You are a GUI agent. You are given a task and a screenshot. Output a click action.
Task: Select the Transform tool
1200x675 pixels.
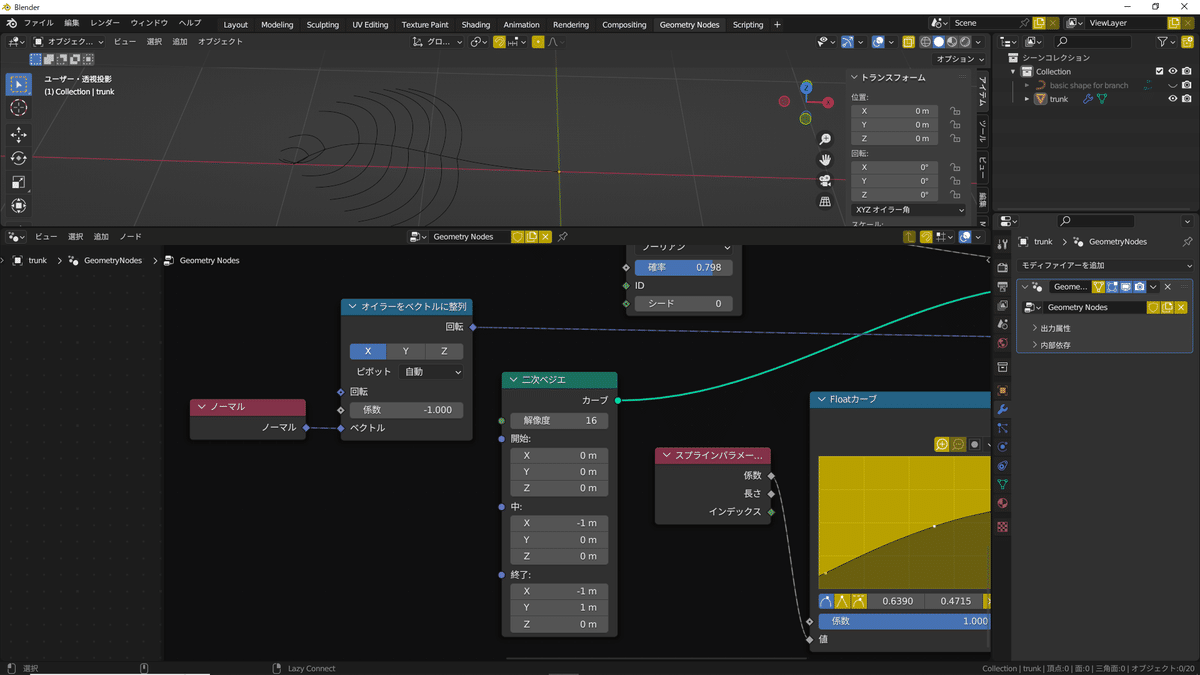coord(19,206)
